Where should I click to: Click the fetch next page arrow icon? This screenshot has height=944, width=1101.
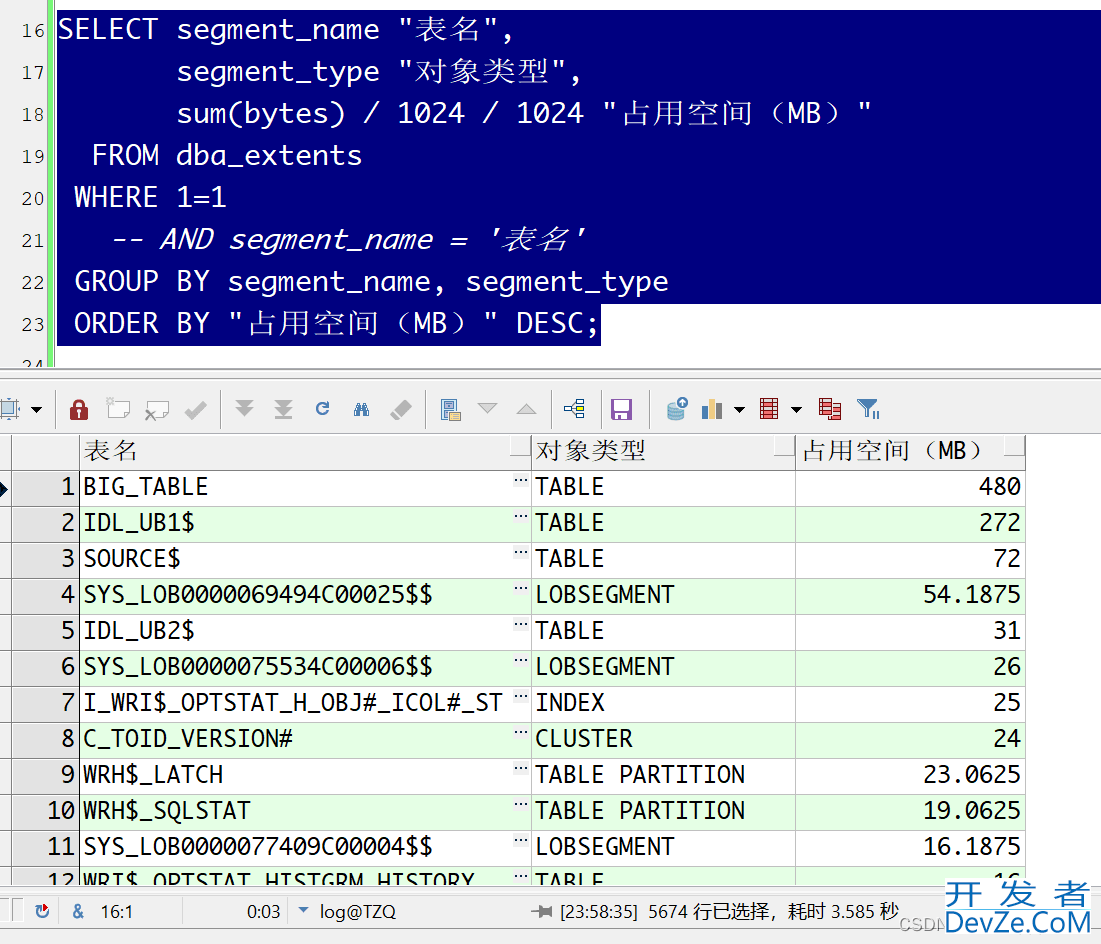(x=244, y=409)
